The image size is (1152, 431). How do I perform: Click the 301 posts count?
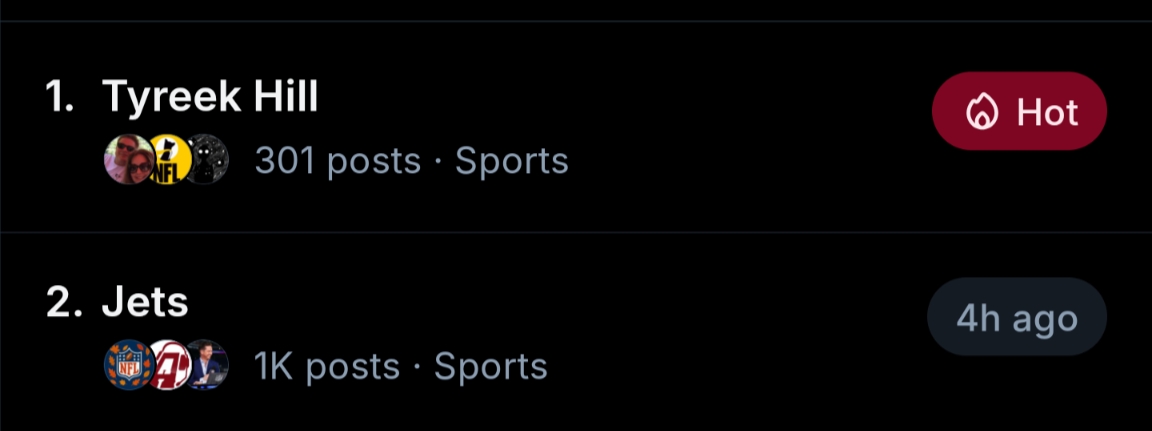point(338,161)
